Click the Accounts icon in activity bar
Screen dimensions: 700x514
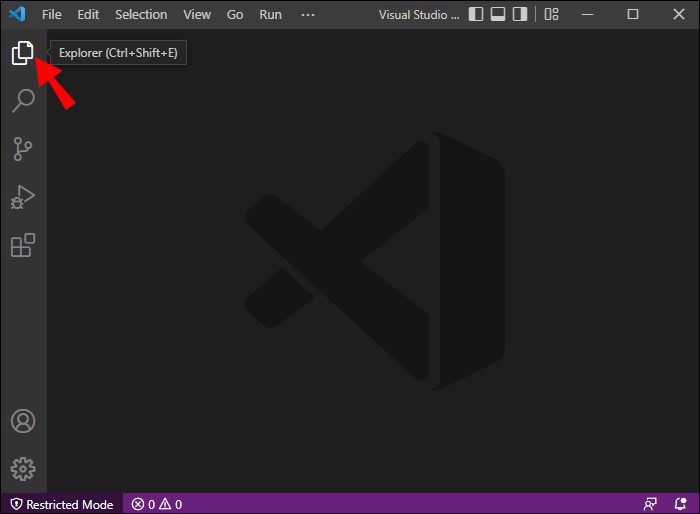pos(23,421)
